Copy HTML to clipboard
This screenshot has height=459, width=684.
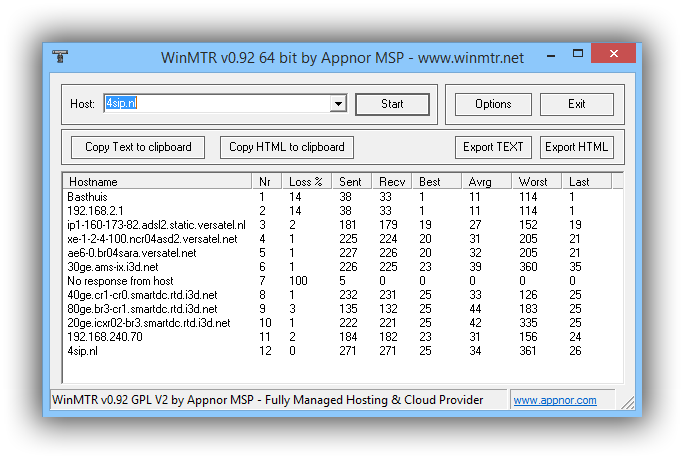pos(287,147)
